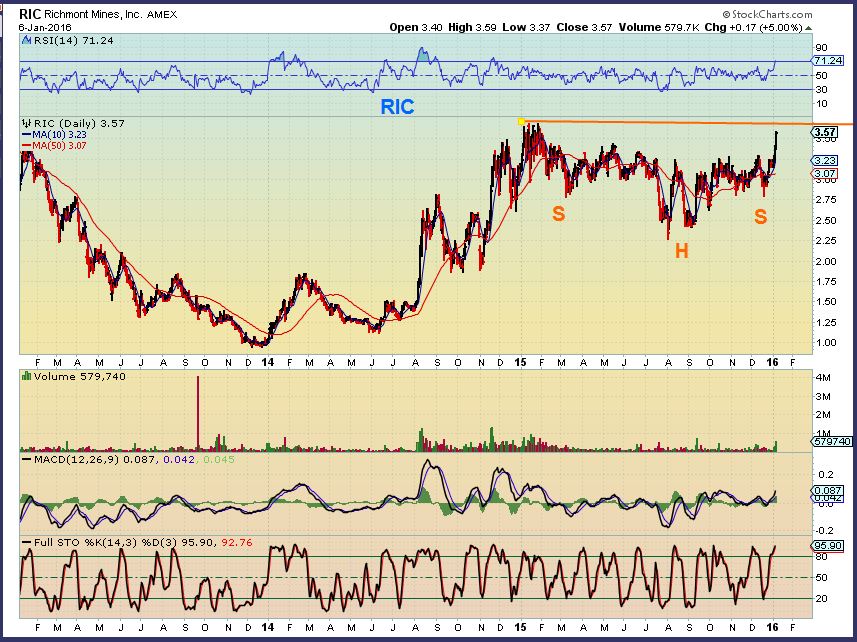The image size is (857, 642).
Task: Click the right-shoulder S annotation near December 2015
Action: click(x=760, y=216)
